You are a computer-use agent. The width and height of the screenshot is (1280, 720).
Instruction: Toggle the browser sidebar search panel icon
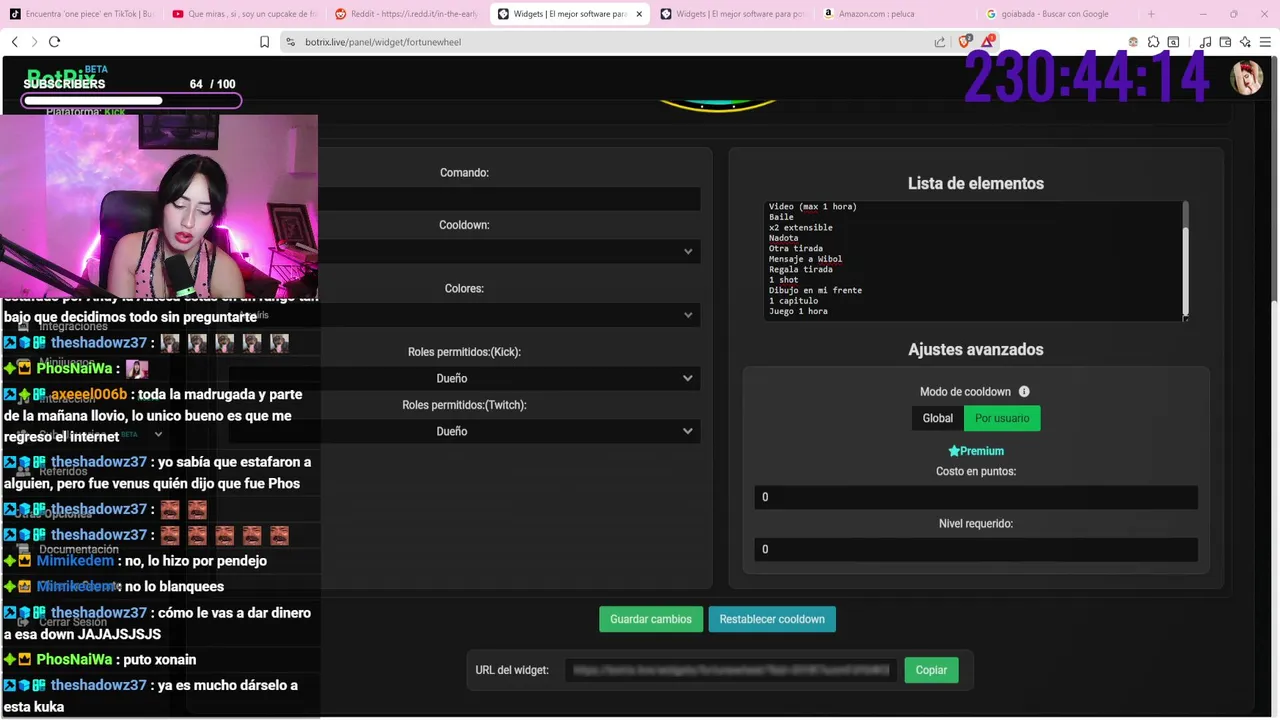tap(1173, 42)
